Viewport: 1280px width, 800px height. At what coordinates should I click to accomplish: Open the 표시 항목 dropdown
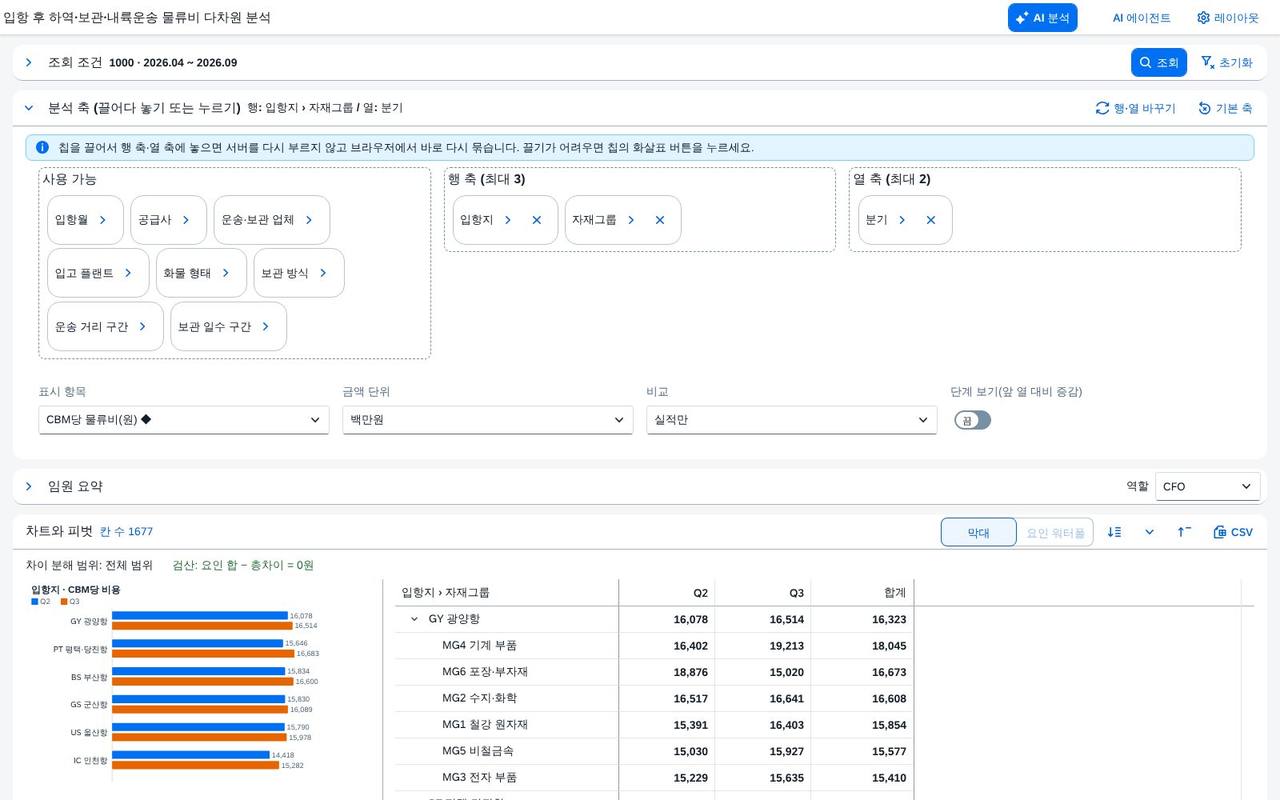click(184, 420)
